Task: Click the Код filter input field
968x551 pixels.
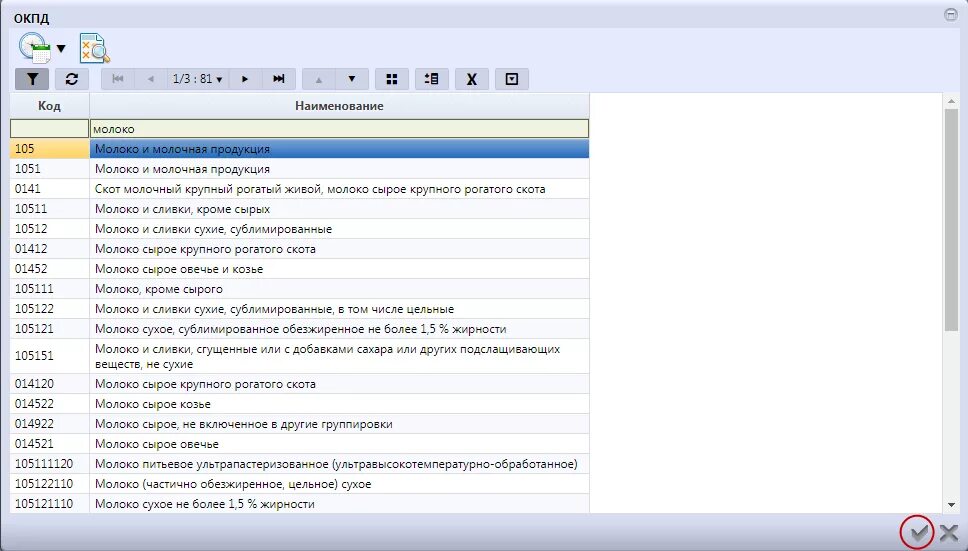Action: (x=49, y=129)
